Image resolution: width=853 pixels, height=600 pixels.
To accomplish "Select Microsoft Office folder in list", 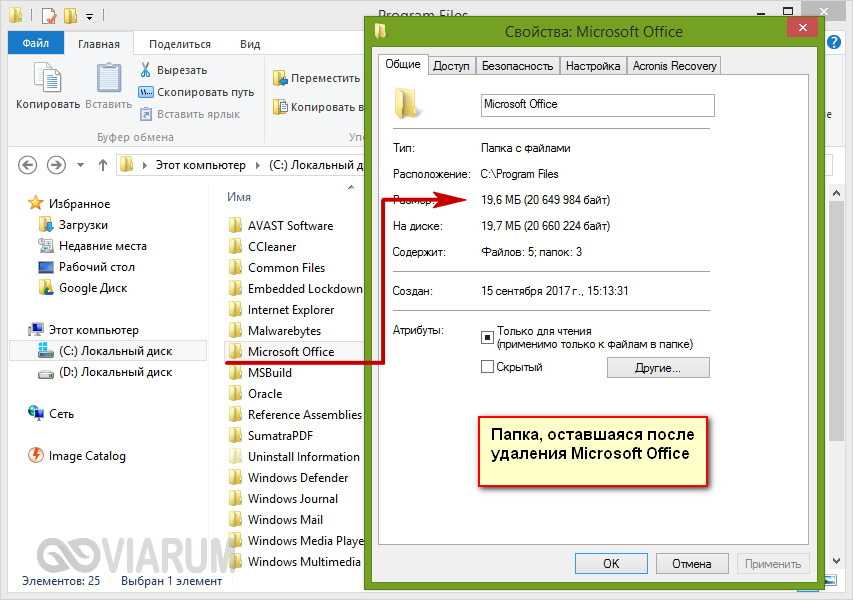I will 294,351.
